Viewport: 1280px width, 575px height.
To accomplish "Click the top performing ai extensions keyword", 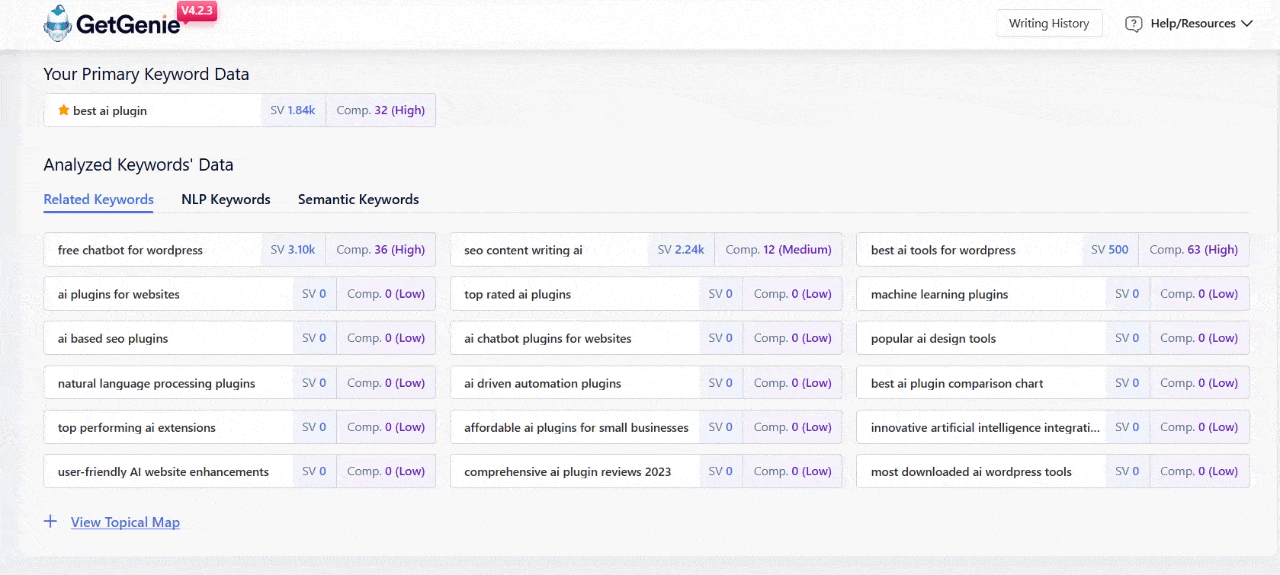I will coord(136,428).
